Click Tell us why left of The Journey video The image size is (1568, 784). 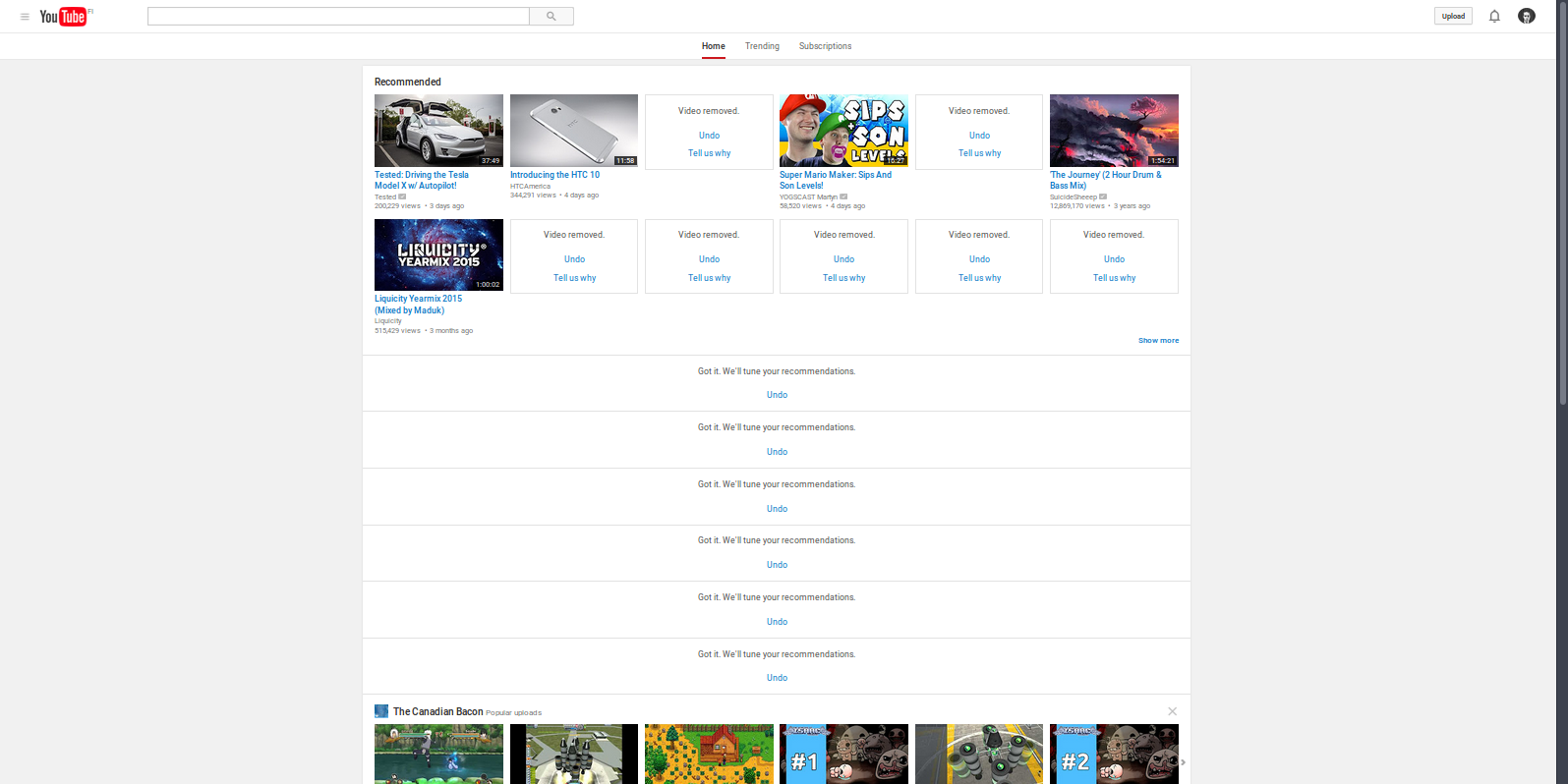tap(979, 153)
